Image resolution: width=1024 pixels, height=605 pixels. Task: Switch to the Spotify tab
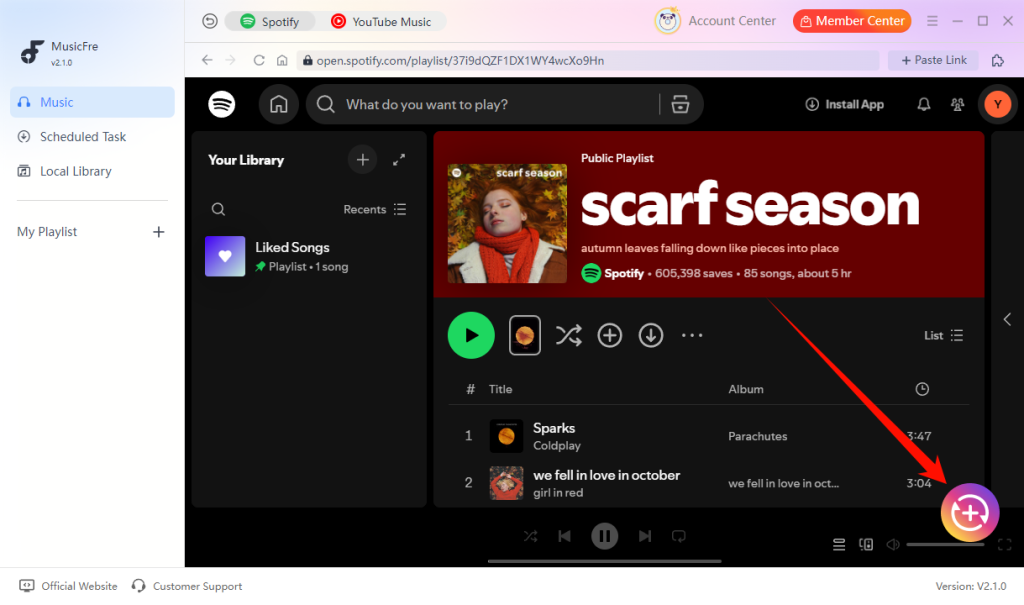pyautogui.click(x=270, y=22)
